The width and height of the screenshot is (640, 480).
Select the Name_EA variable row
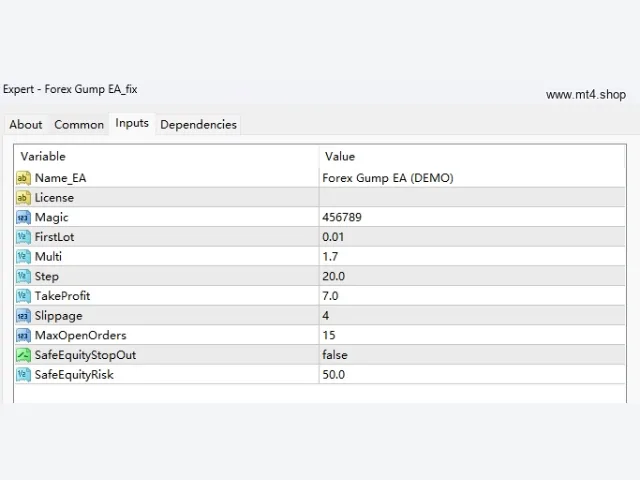pos(320,178)
